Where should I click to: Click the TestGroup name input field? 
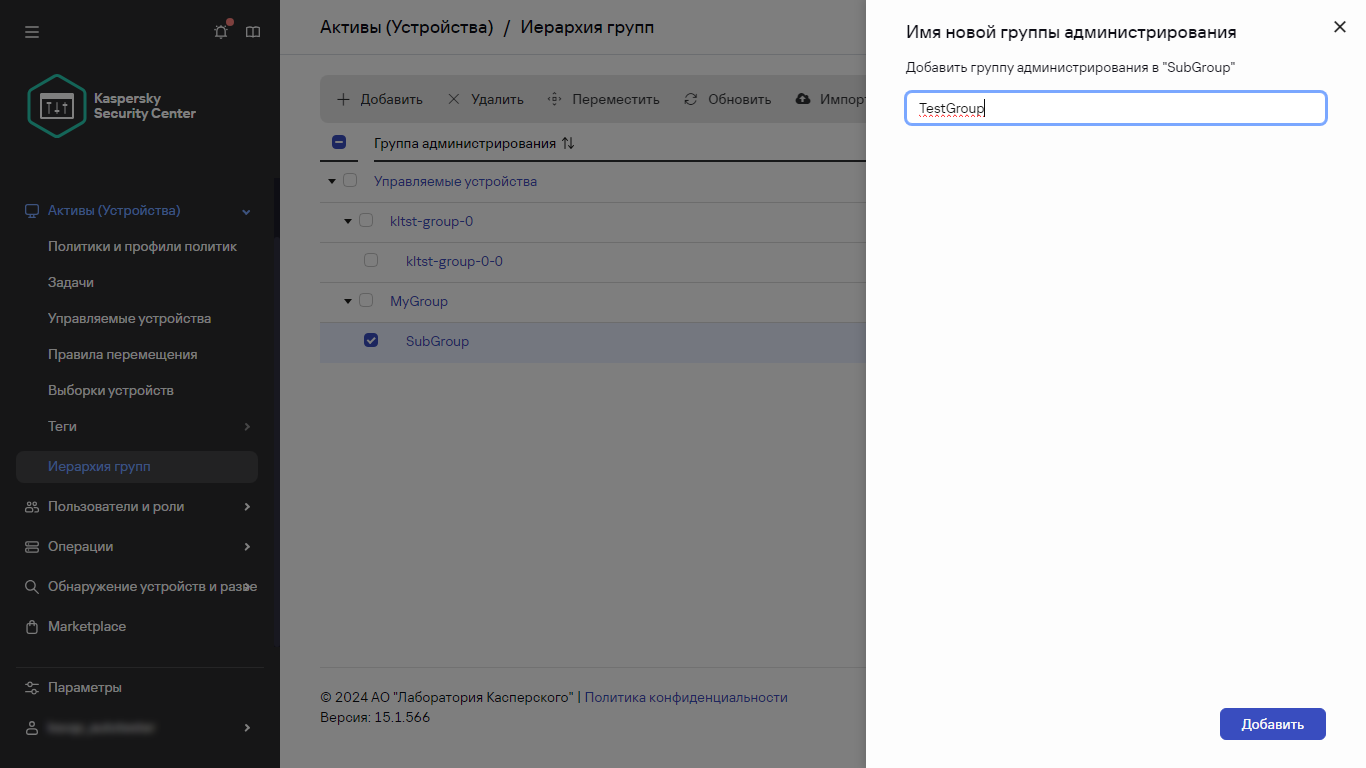click(1115, 108)
